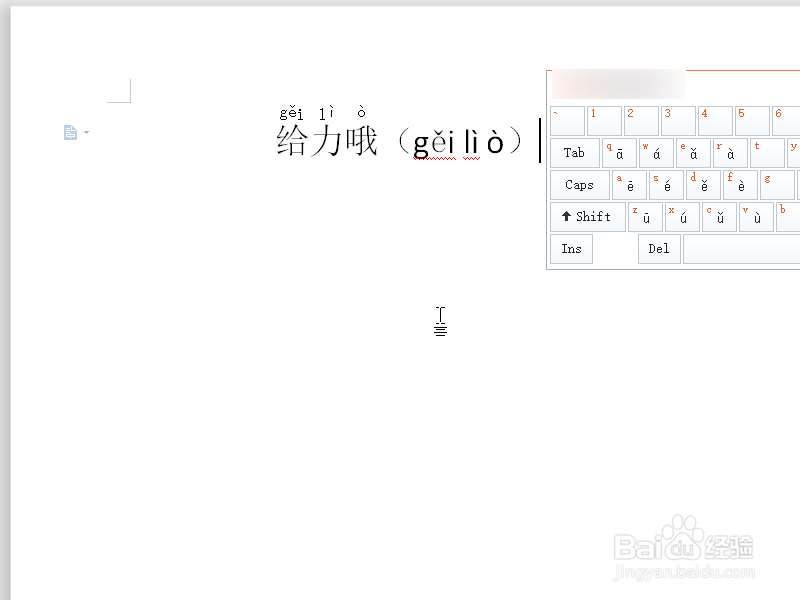Screen dimensions: 800x600
Task: Insert ù using the v key
Action: click(x=757, y=217)
